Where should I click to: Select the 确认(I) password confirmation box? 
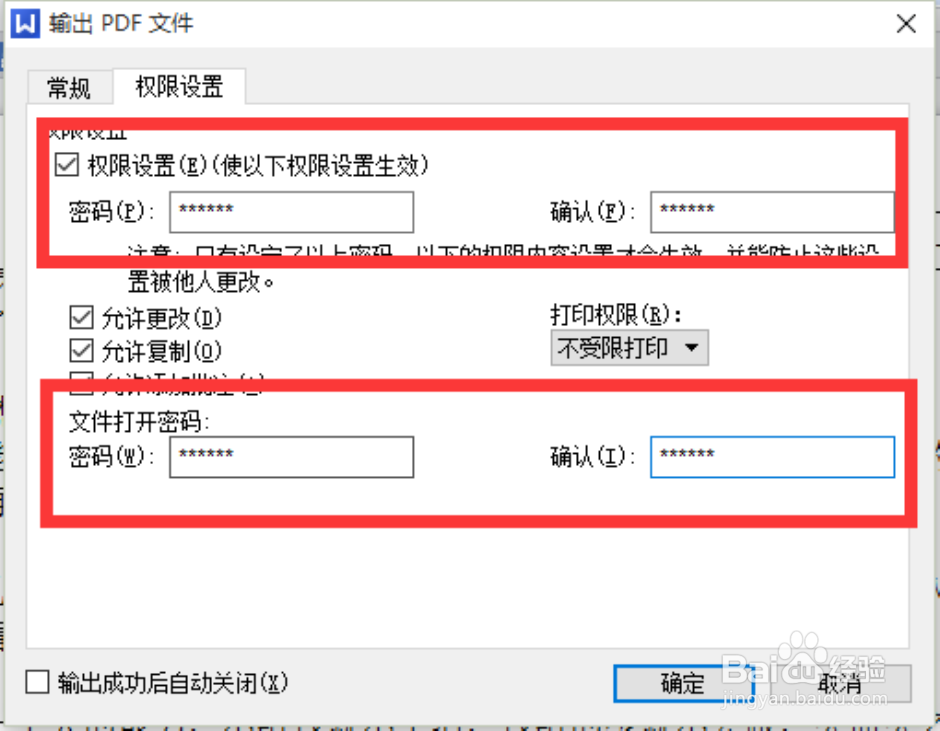click(x=772, y=457)
